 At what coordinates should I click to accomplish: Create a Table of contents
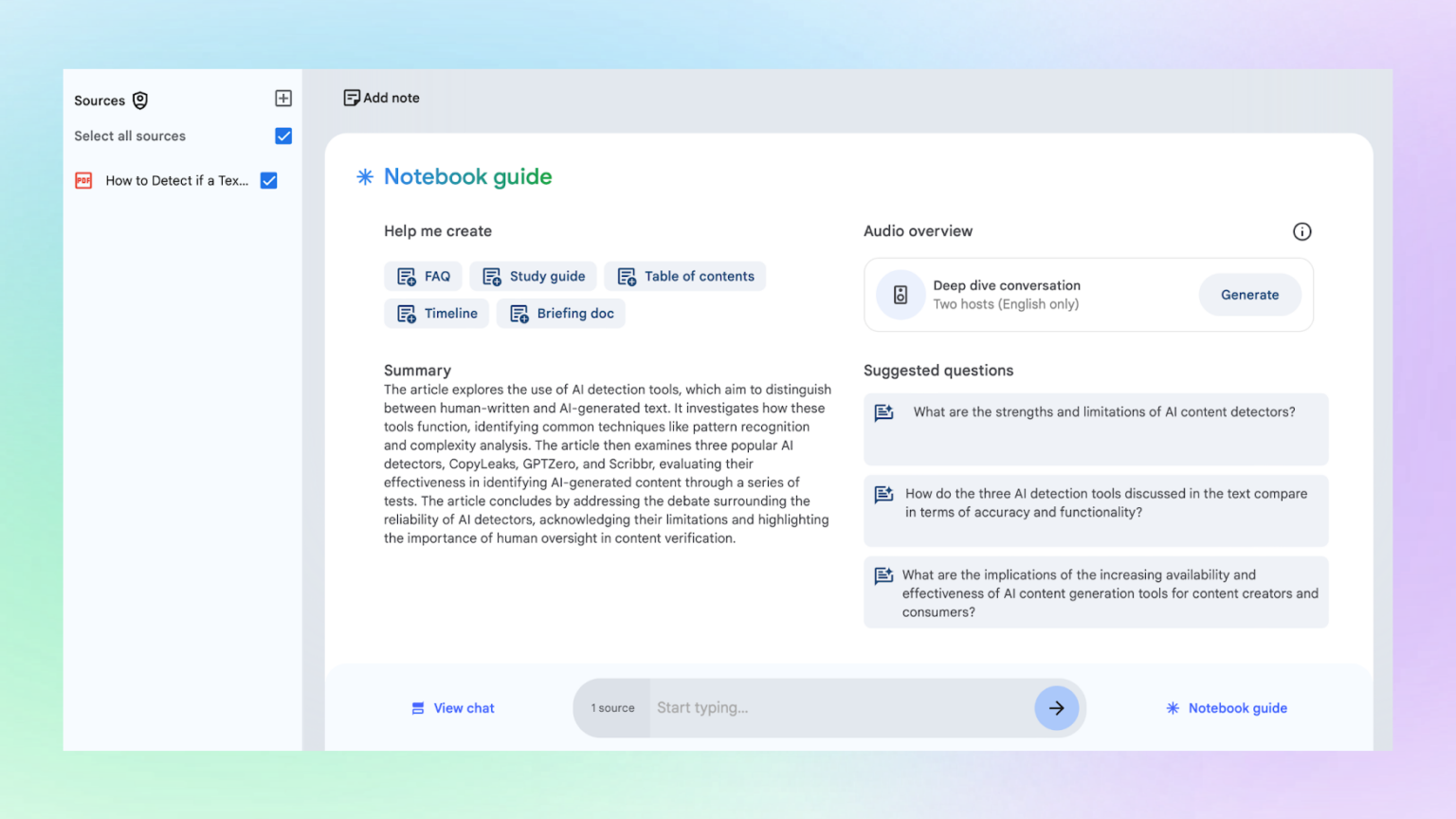pyautogui.click(x=685, y=276)
